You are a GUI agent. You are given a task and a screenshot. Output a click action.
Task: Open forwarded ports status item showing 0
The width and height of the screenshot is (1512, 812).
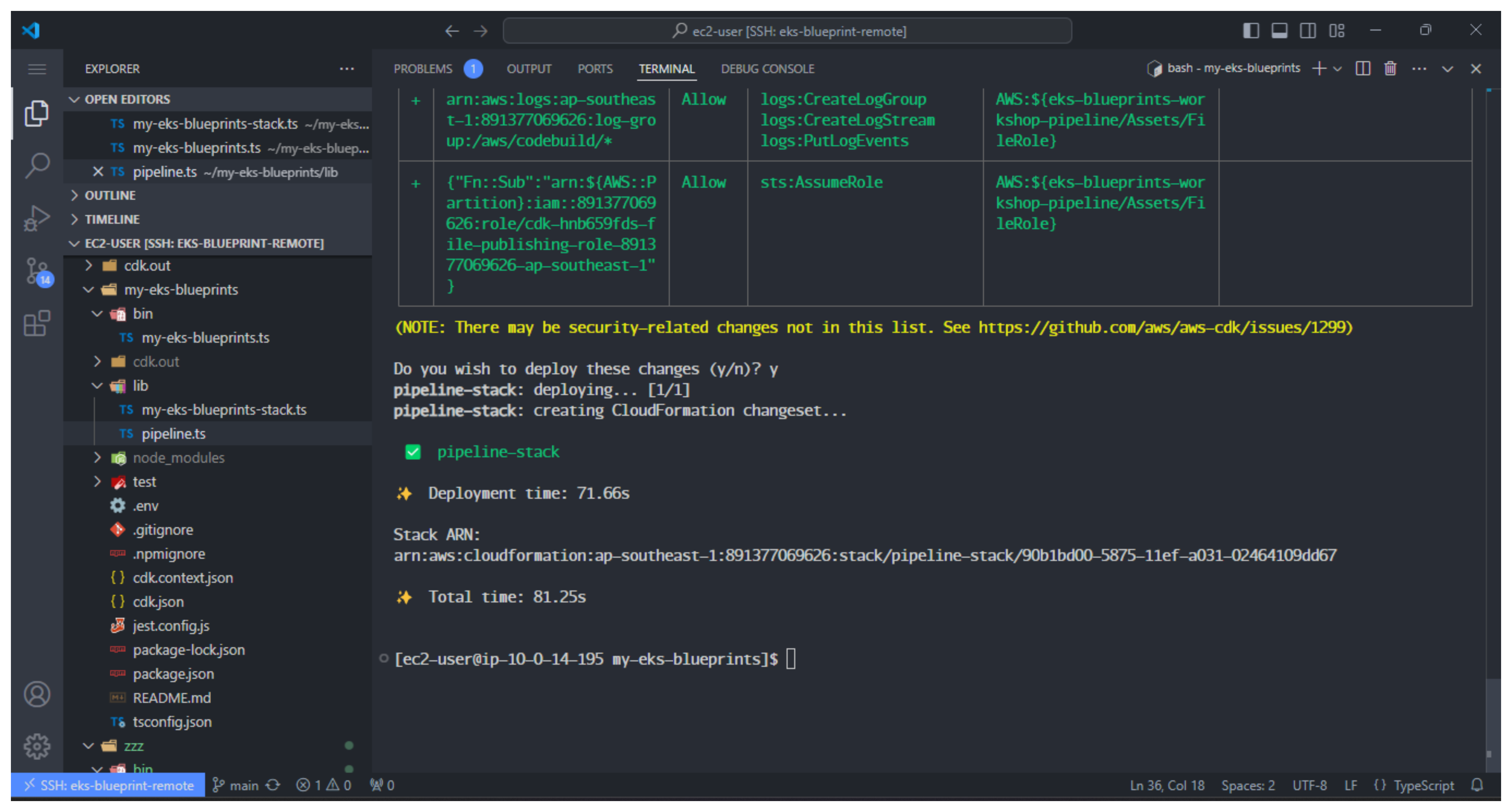(x=382, y=785)
